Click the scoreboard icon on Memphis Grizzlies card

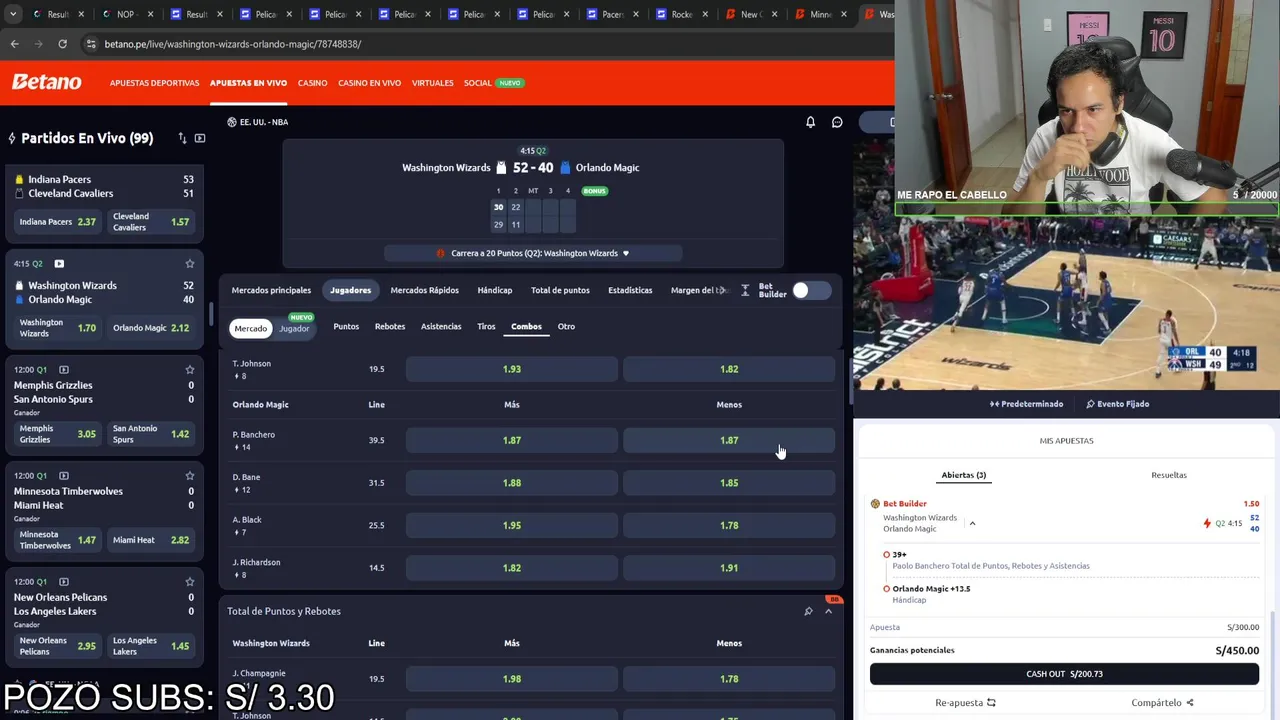pos(64,370)
